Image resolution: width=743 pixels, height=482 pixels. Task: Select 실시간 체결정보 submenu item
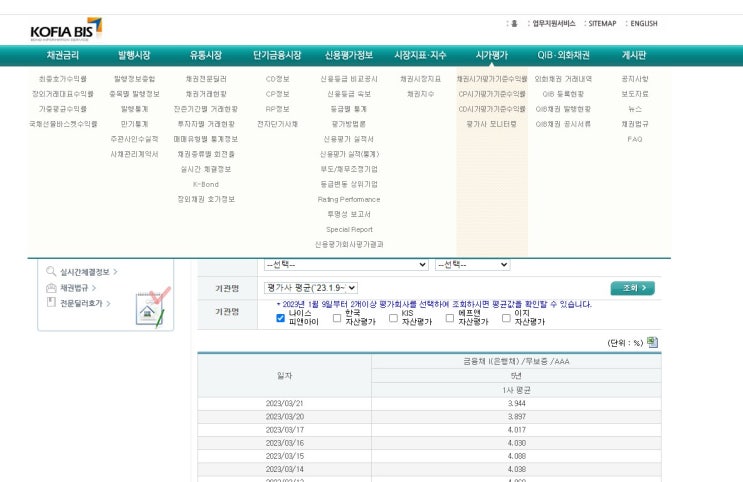[206, 169]
